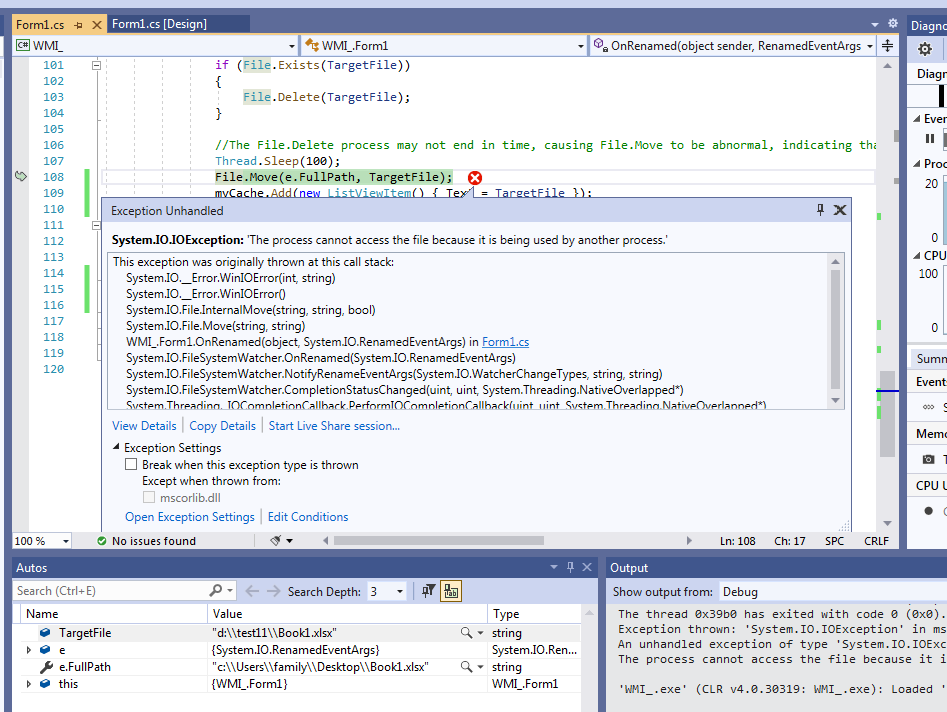Image resolution: width=947 pixels, height=712 pixels.
Task: Open the Form1.cs link in call stack
Action: pos(506,342)
